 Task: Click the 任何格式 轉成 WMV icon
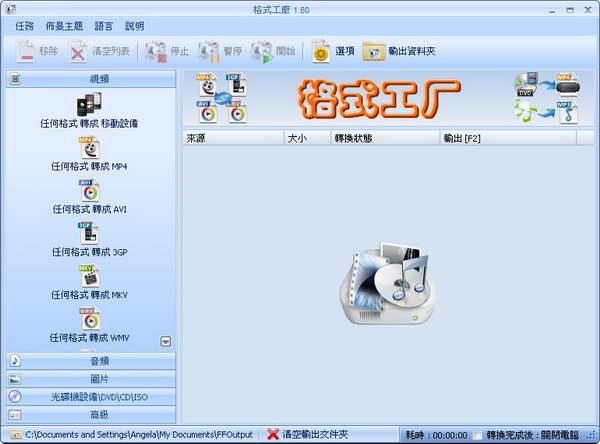[89, 319]
